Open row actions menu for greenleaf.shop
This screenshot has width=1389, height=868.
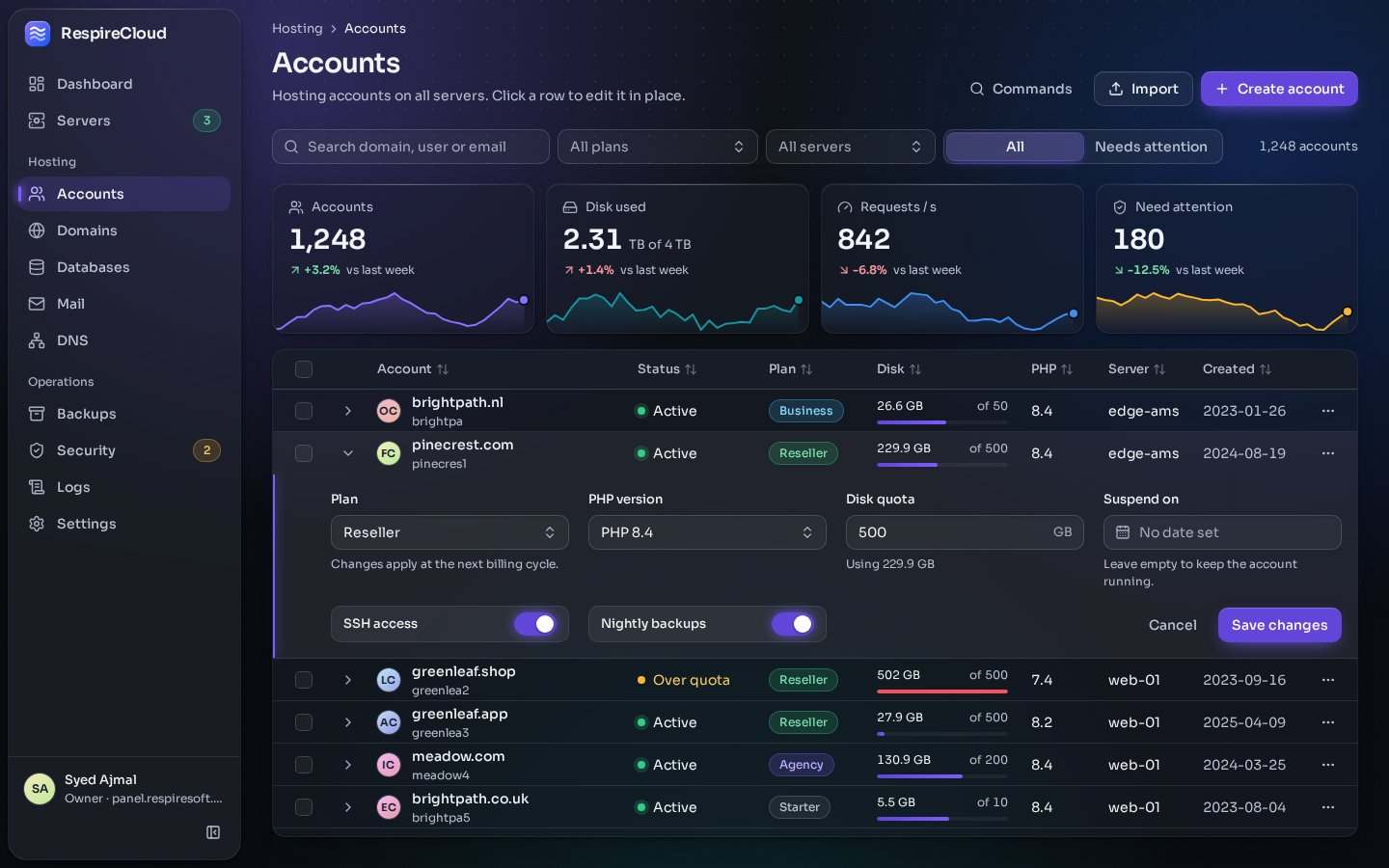pyautogui.click(x=1328, y=680)
